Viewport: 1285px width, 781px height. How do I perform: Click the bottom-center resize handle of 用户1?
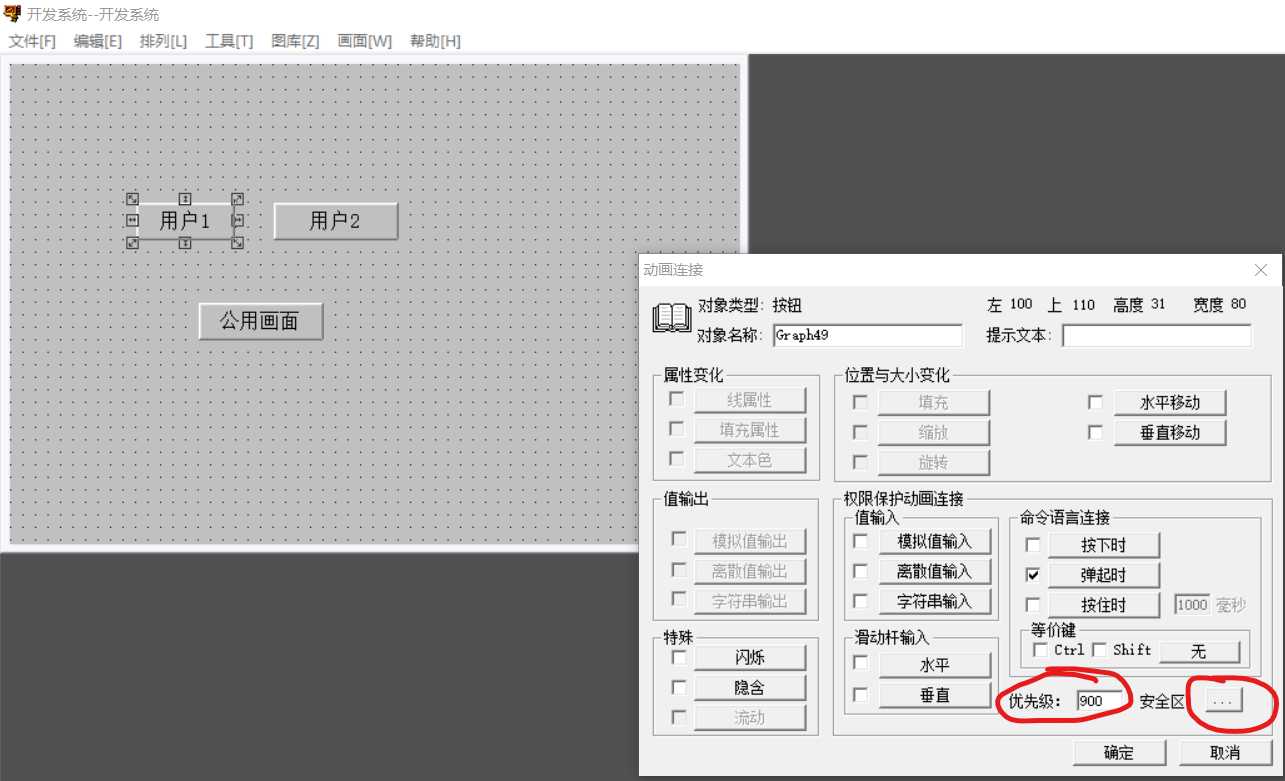185,243
